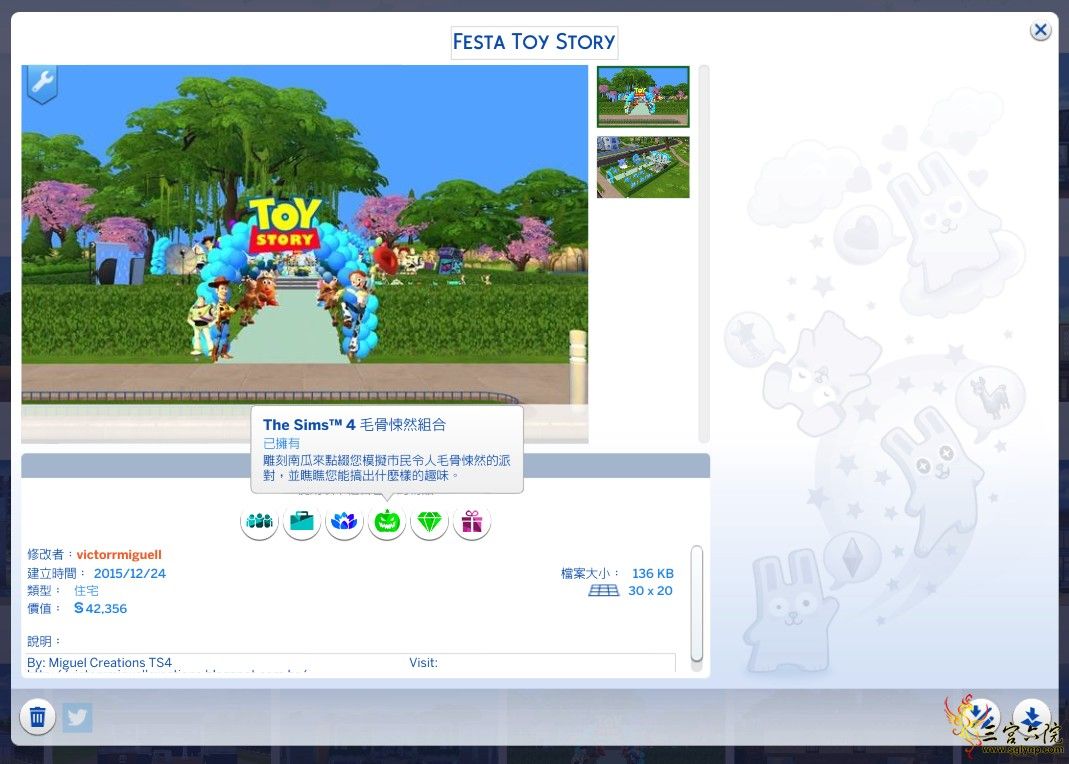Click the Festa Toy Story title
1069x764 pixels.
pos(534,42)
